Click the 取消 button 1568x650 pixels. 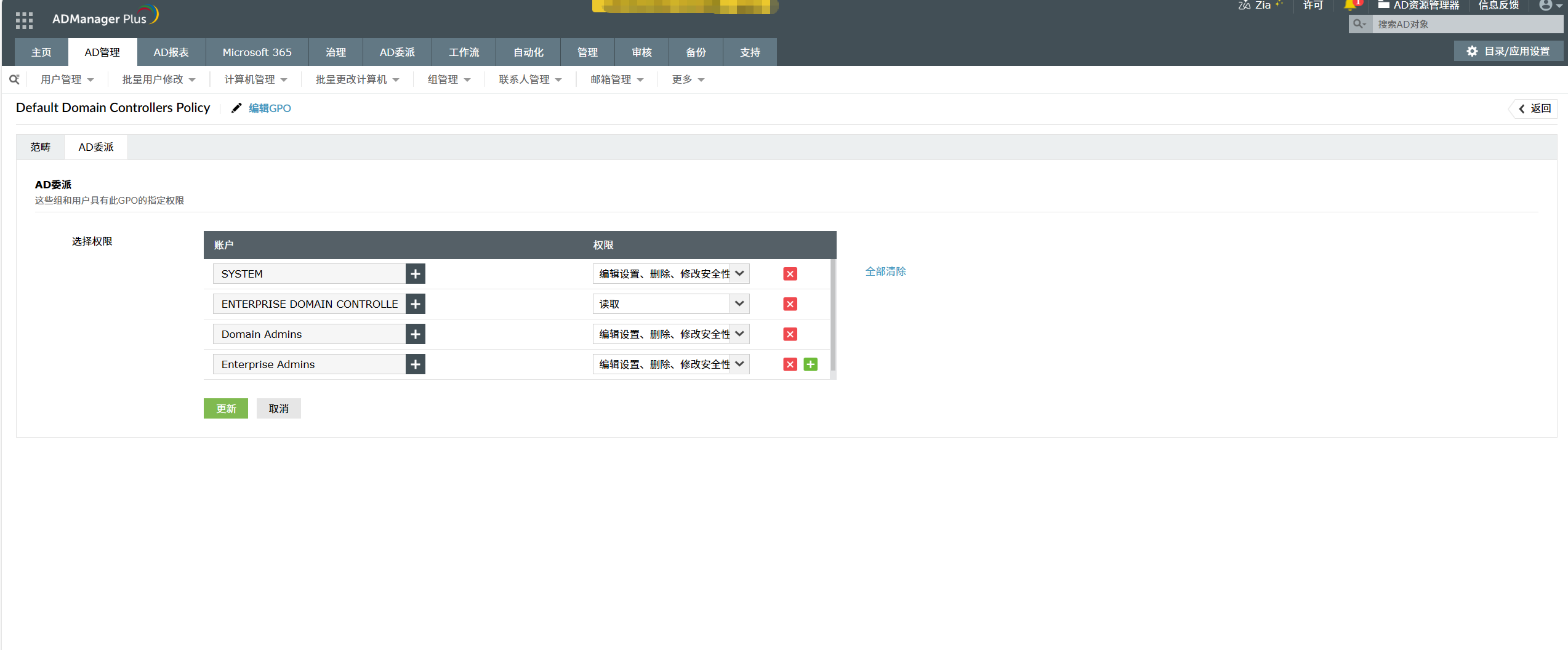point(279,409)
